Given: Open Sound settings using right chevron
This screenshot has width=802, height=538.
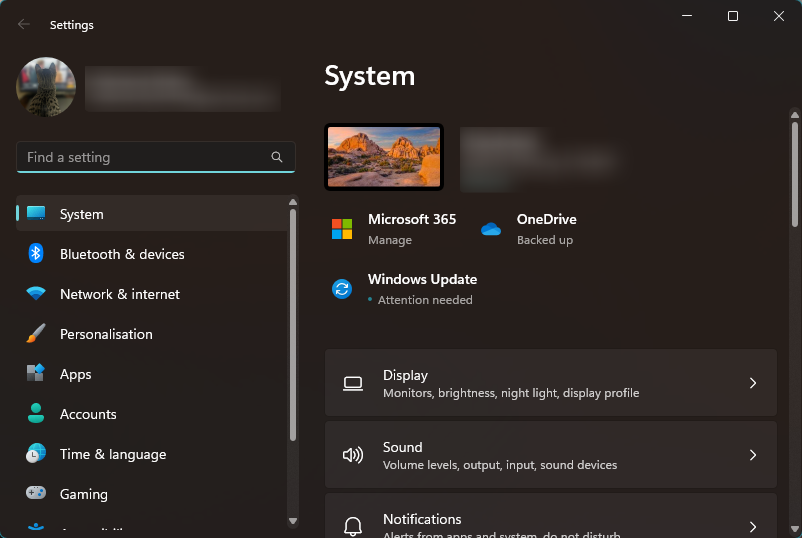Looking at the screenshot, I should (753, 455).
